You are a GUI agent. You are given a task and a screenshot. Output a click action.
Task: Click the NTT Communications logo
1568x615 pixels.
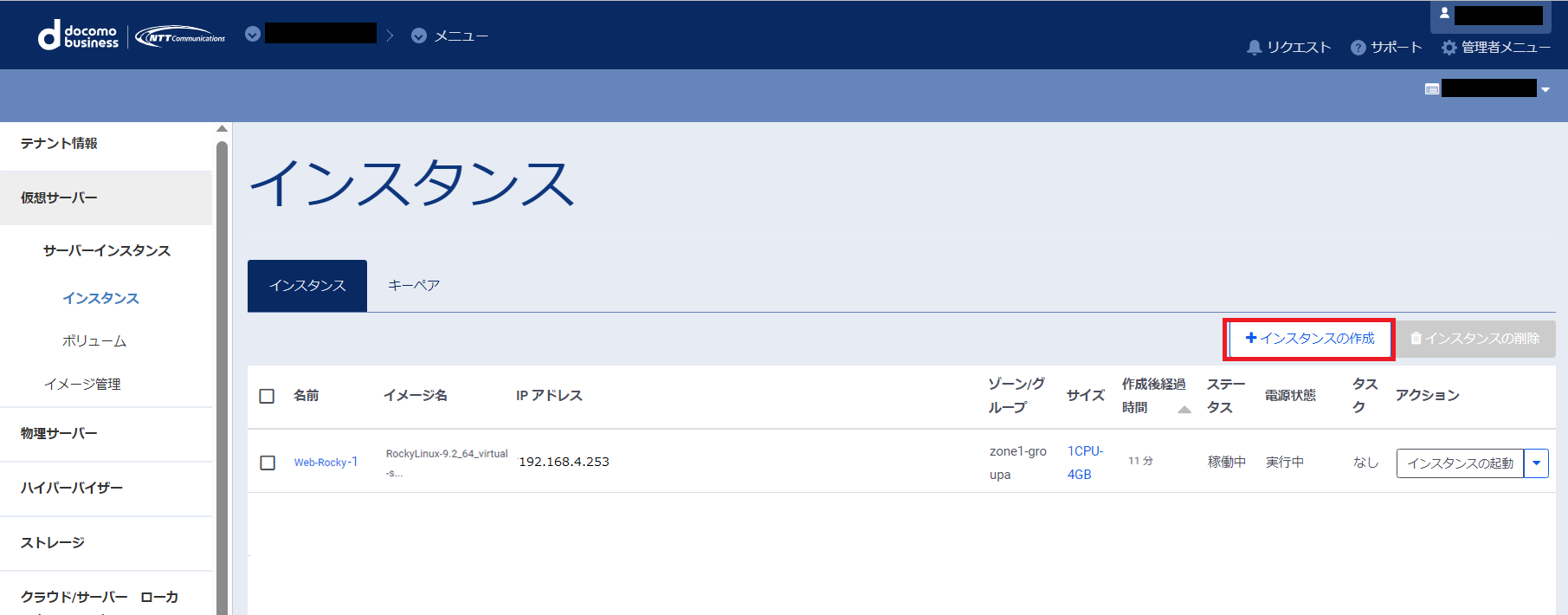180,36
